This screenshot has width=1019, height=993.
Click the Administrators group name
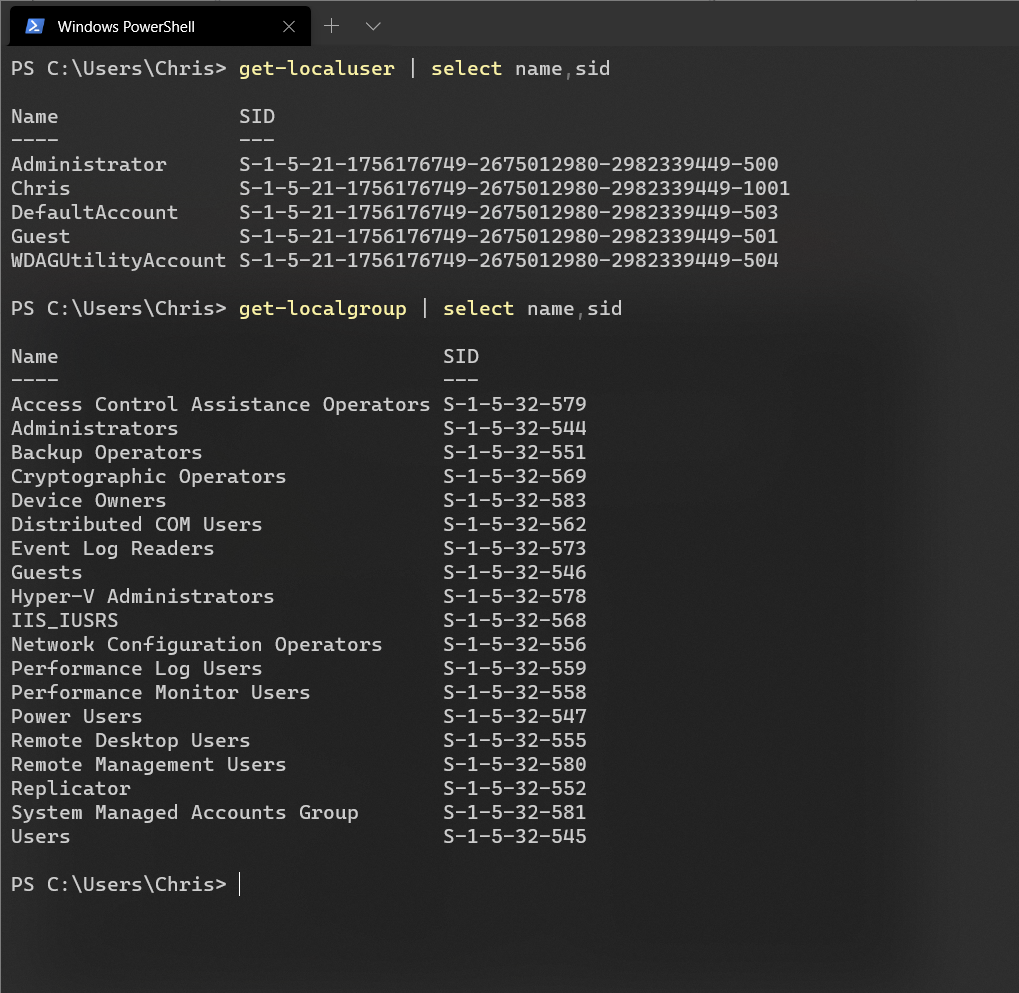[x=94, y=429]
